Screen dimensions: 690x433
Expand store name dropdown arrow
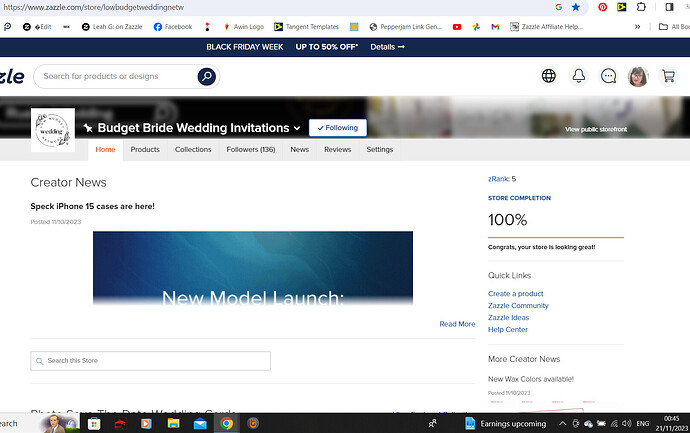click(297, 128)
